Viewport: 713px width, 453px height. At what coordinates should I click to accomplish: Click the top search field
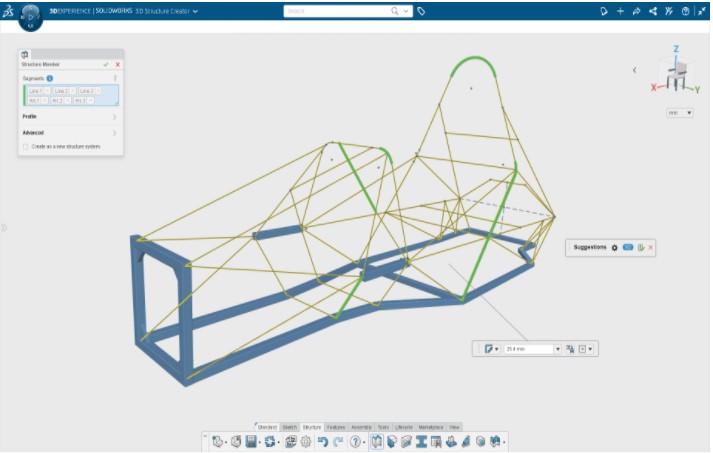coord(336,11)
